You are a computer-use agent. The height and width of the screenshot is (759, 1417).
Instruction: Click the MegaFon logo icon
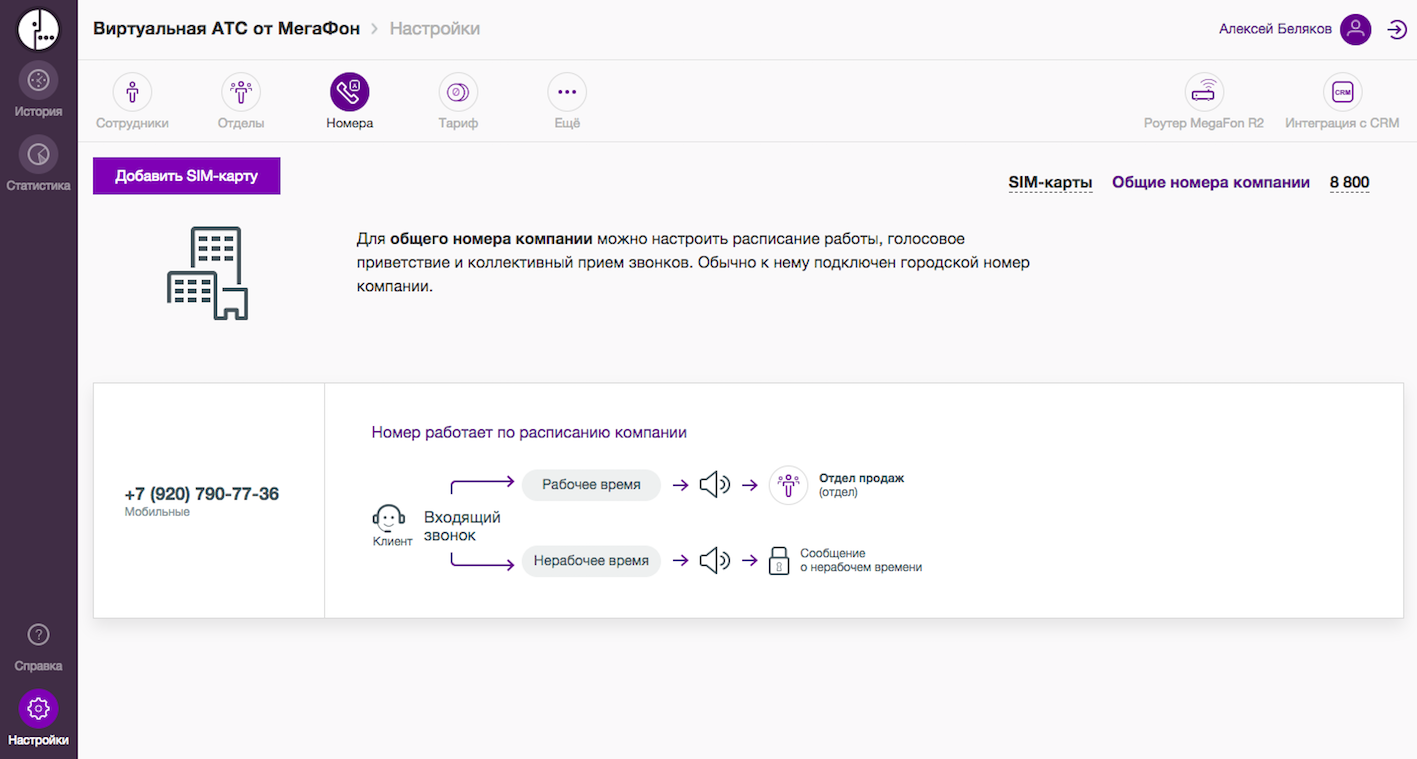38,29
